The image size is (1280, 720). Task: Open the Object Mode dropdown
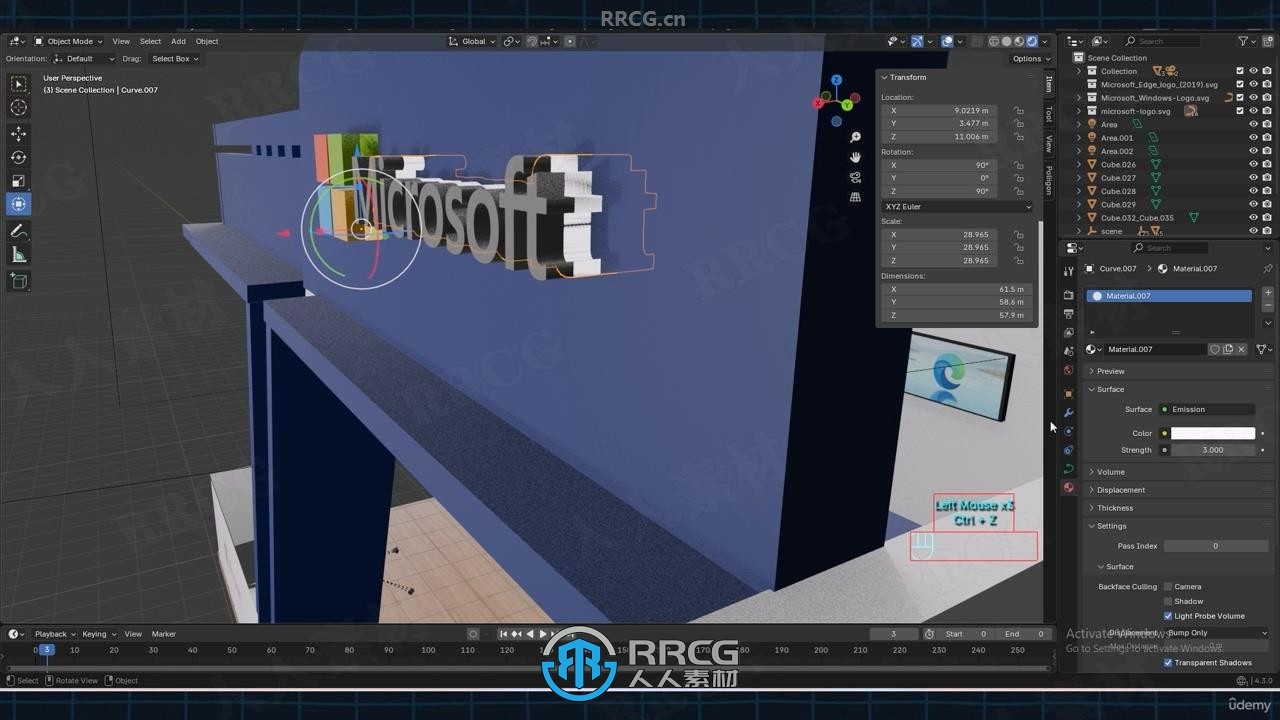click(x=69, y=41)
